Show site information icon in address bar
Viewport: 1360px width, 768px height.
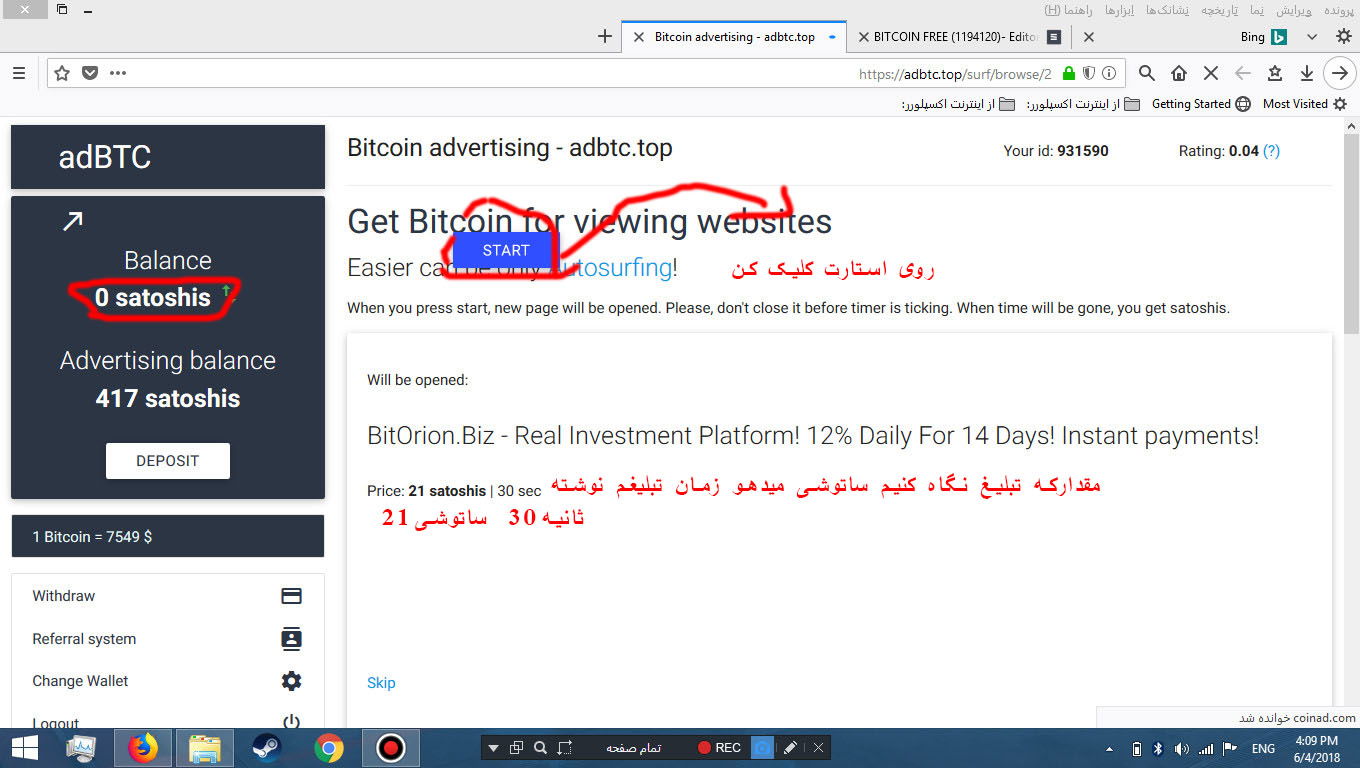(1109, 73)
